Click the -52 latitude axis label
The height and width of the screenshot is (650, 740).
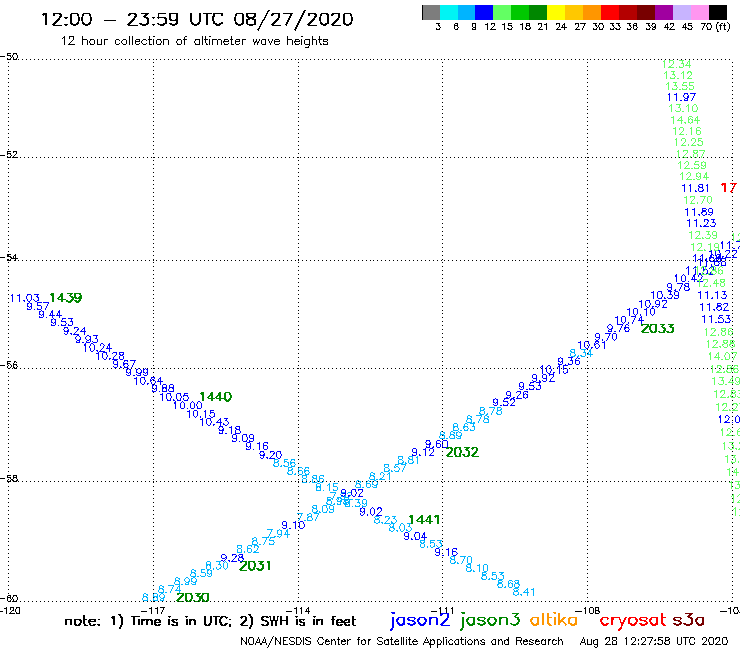click(x=9, y=155)
